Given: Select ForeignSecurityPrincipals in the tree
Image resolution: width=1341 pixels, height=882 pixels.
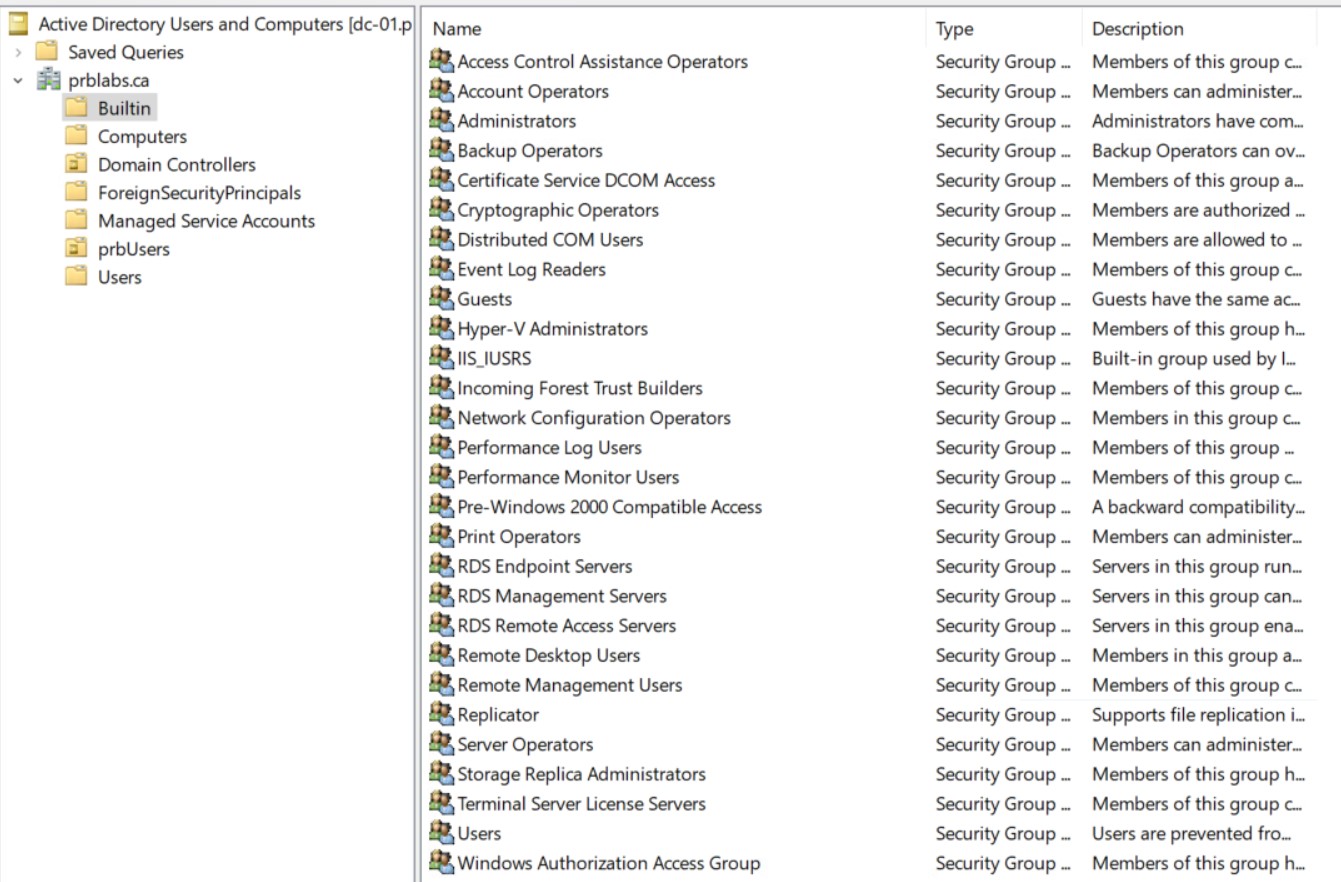Looking at the screenshot, I should coord(199,193).
